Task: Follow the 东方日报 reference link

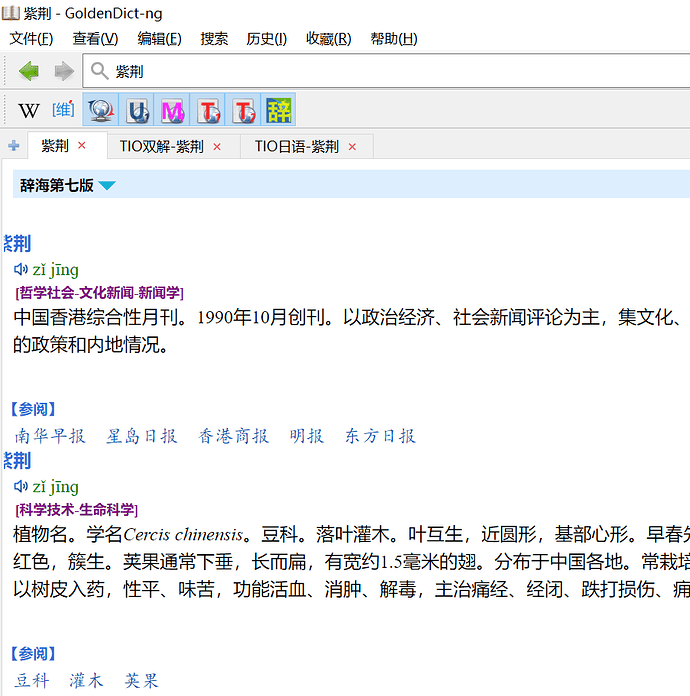Action: 380,436
